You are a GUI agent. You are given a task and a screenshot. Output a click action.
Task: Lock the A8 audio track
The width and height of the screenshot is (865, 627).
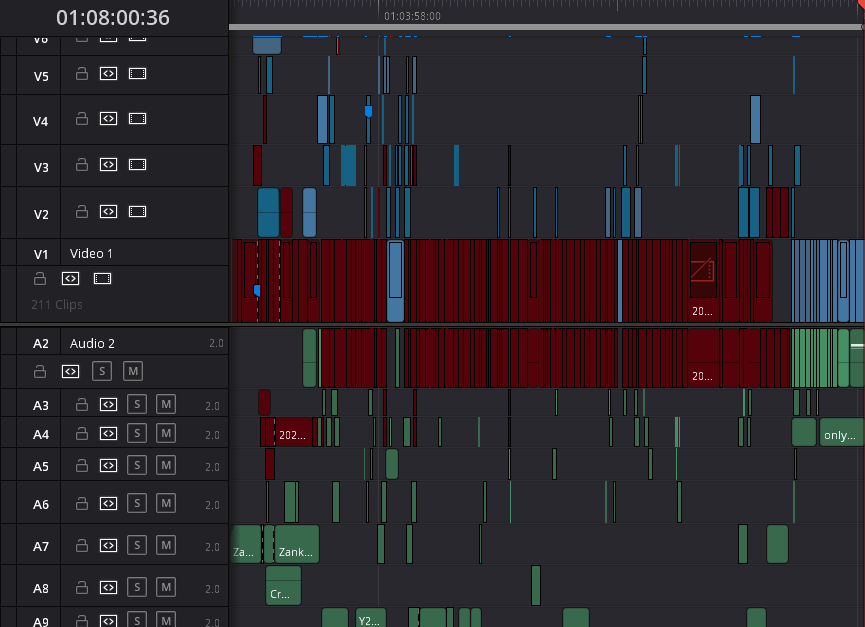tap(82, 587)
